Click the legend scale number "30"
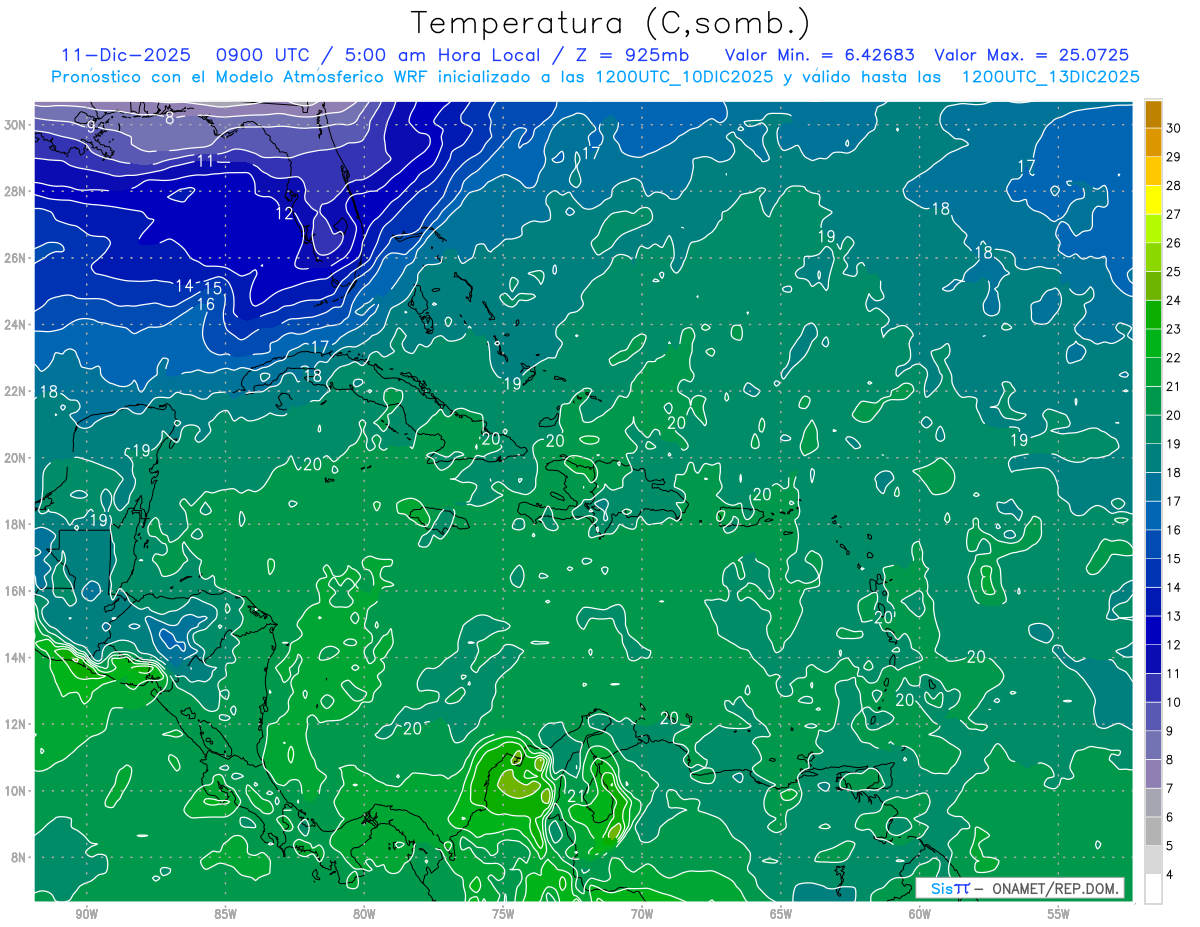1200x927 pixels. [1173, 128]
